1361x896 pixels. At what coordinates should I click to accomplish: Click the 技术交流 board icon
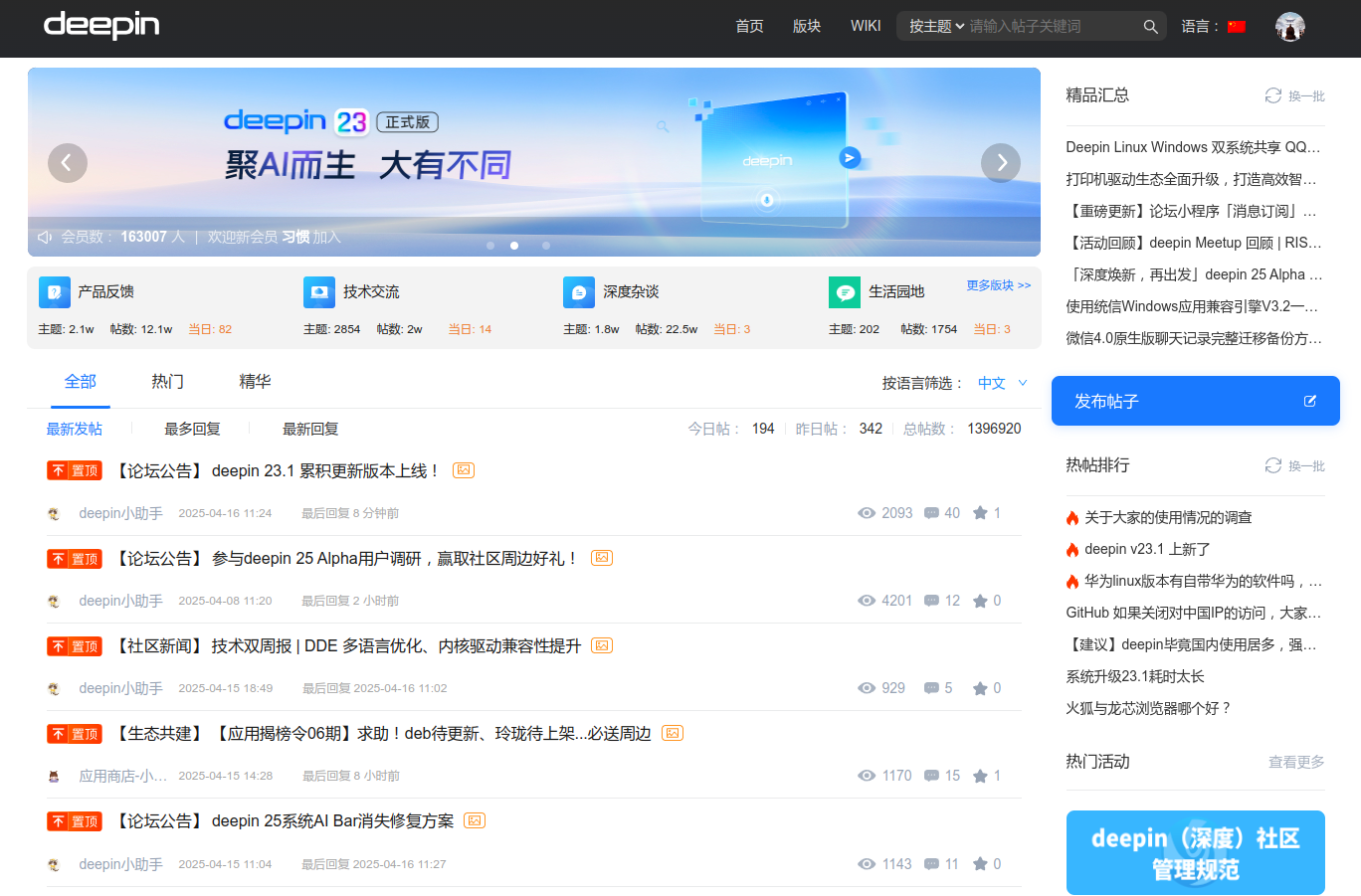coord(319,292)
